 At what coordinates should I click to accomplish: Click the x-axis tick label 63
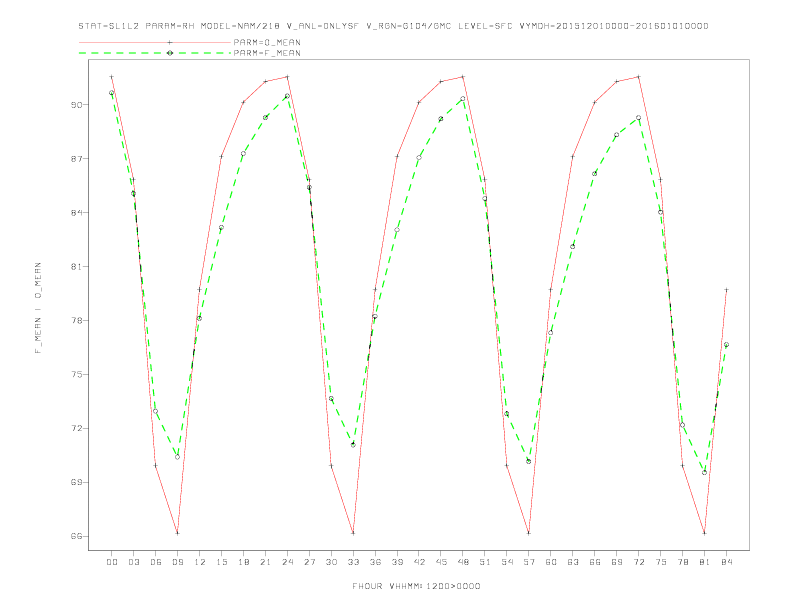tap(573, 562)
